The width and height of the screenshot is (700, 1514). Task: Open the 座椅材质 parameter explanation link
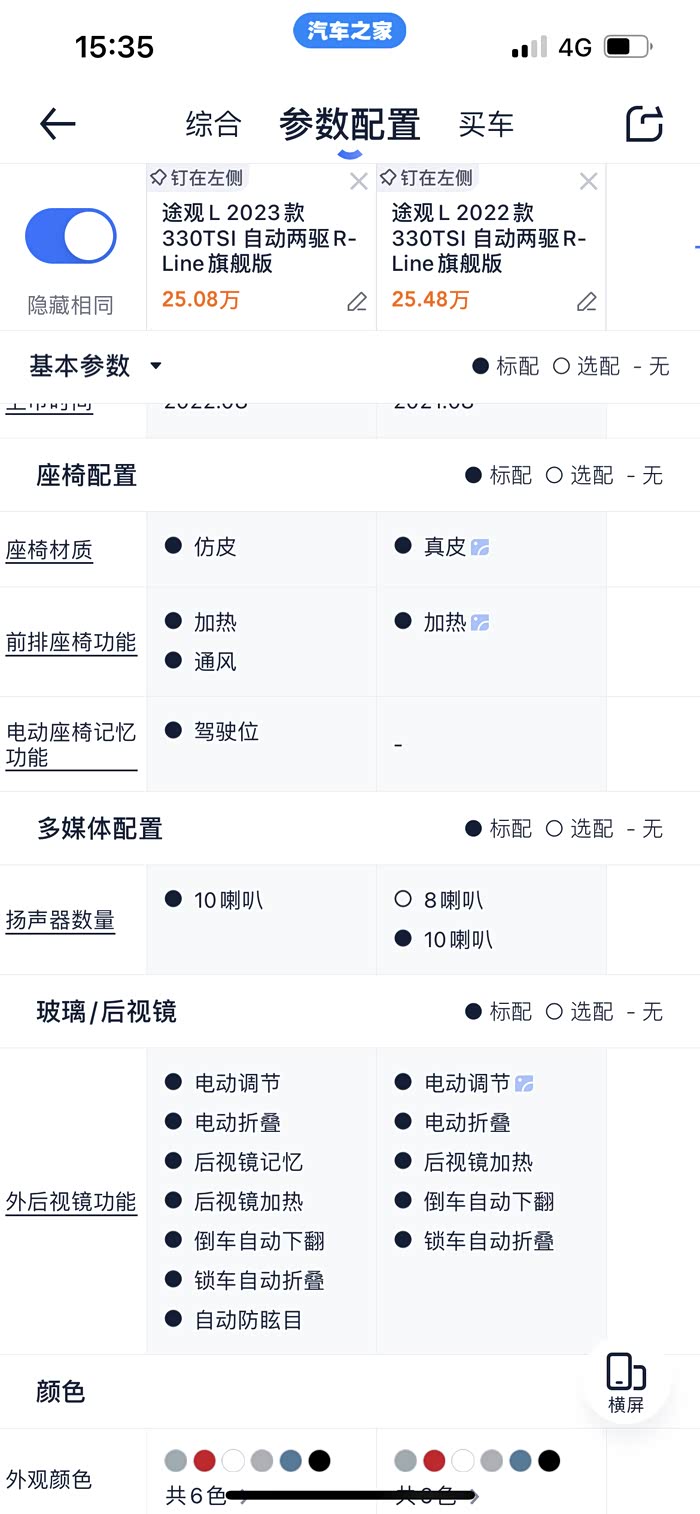49,550
